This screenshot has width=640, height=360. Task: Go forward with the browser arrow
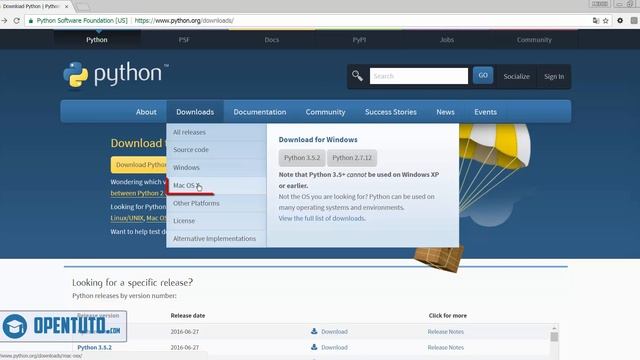[4, 20]
